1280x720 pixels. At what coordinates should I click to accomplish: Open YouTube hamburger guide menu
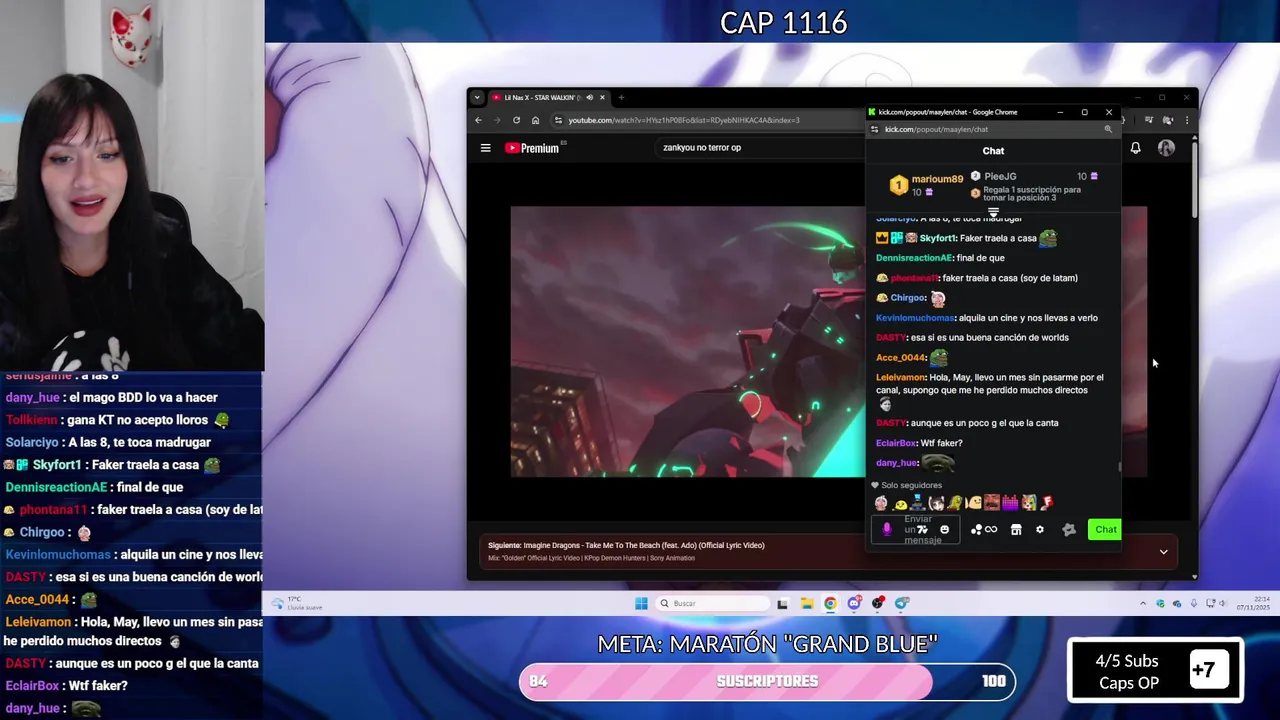click(485, 148)
